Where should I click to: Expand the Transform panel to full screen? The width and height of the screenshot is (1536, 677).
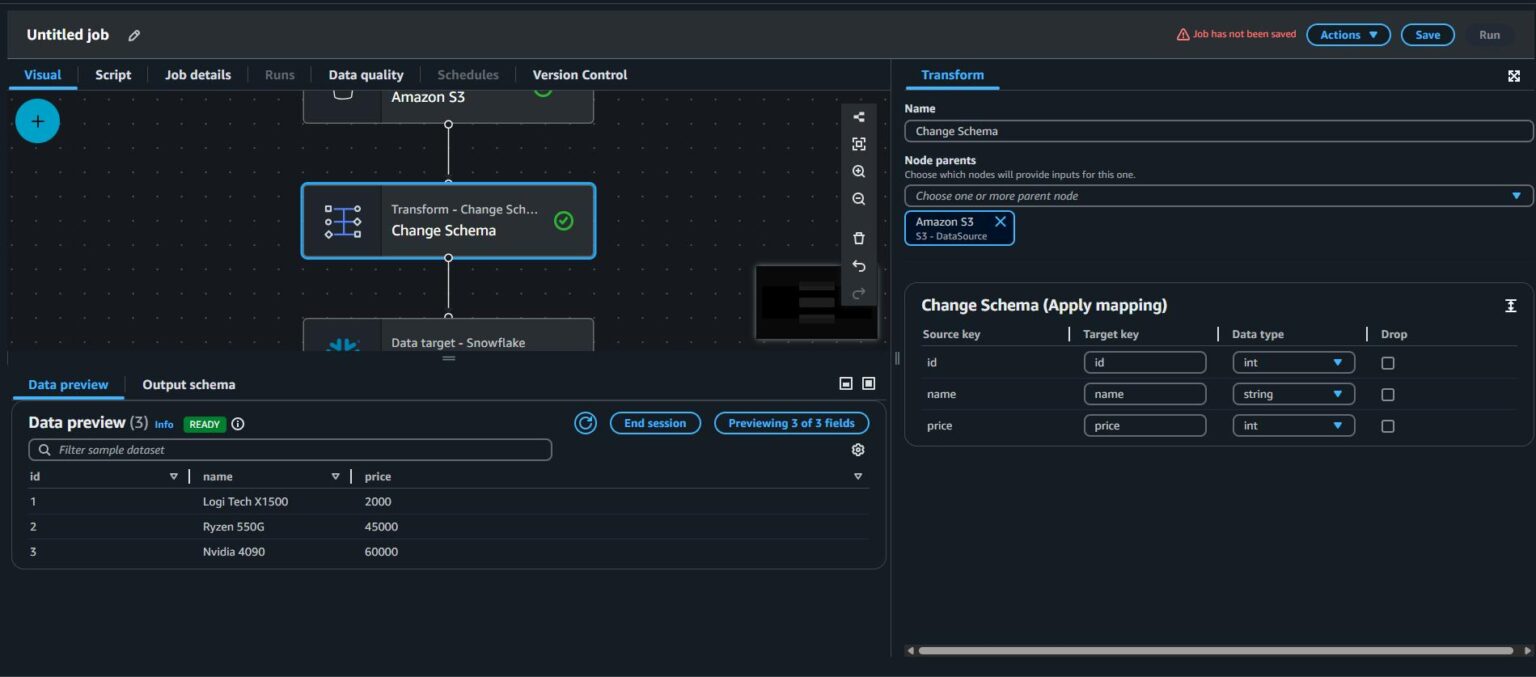point(1513,76)
